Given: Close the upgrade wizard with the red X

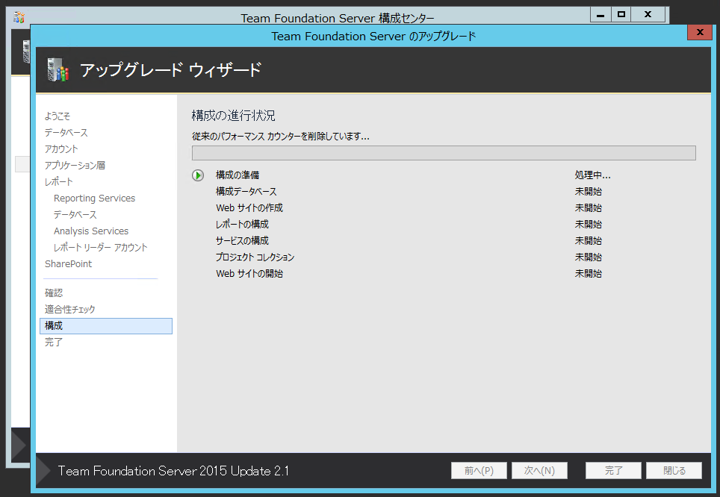Looking at the screenshot, I should (700, 32).
